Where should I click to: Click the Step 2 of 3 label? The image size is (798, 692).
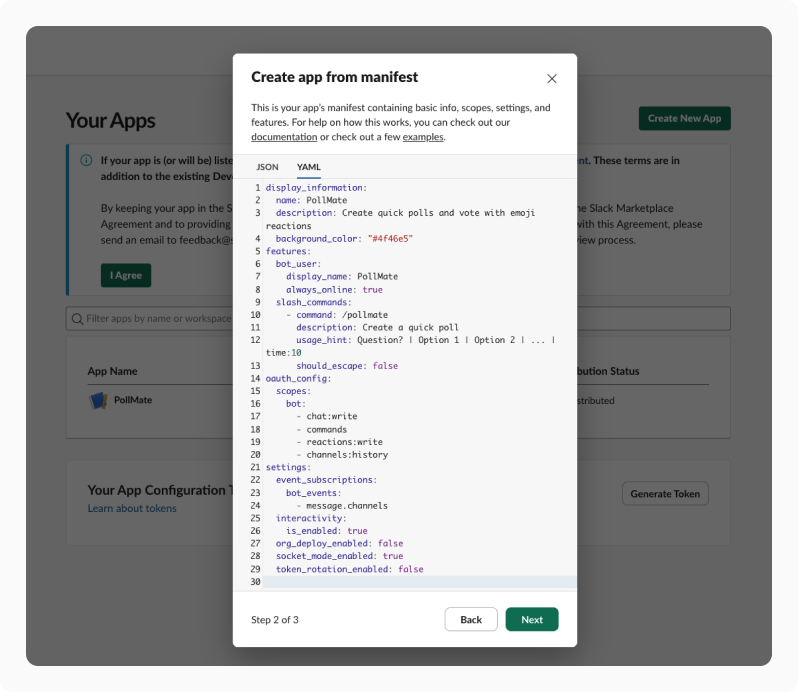[x=275, y=620]
